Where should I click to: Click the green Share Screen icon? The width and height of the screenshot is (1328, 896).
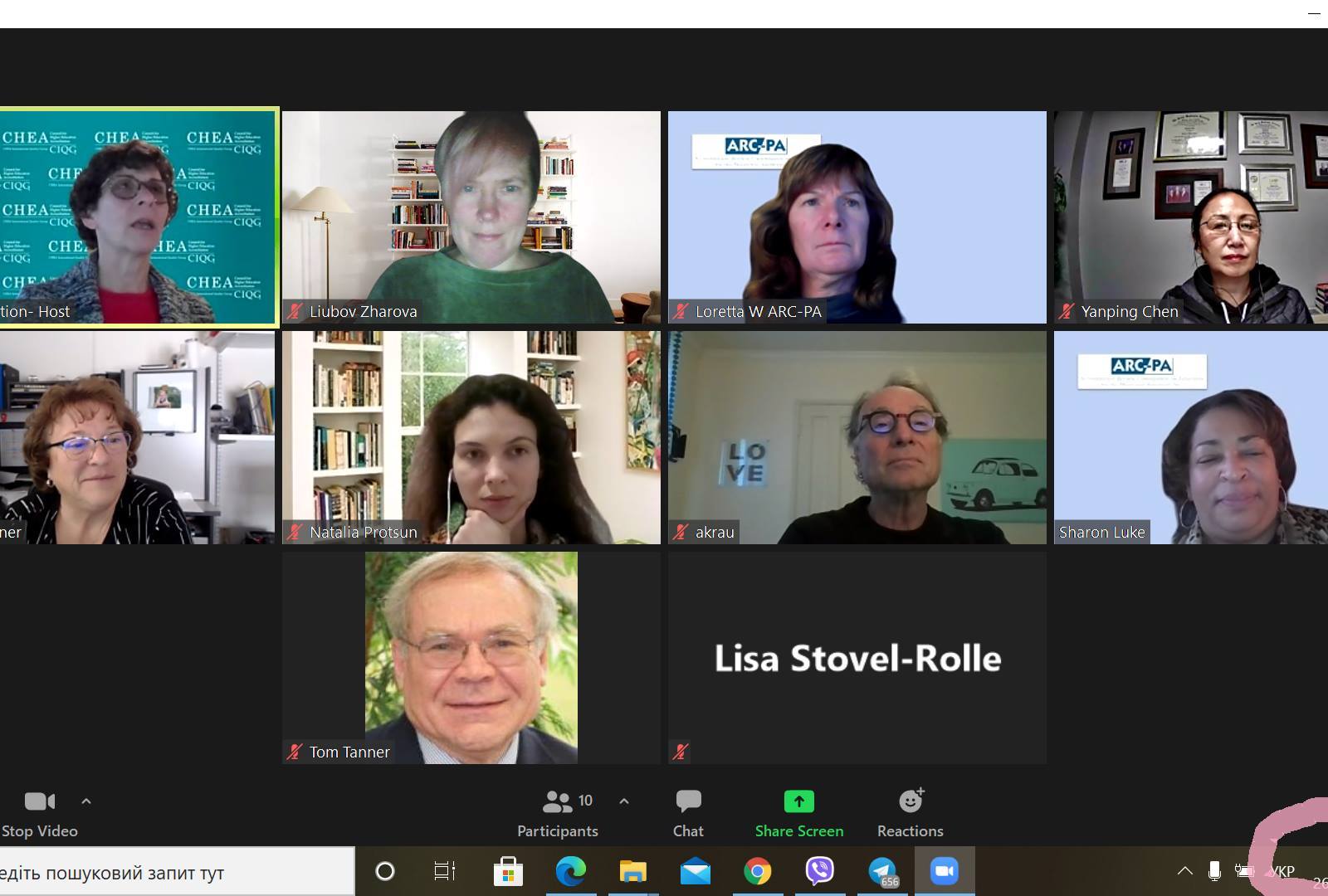(798, 801)
